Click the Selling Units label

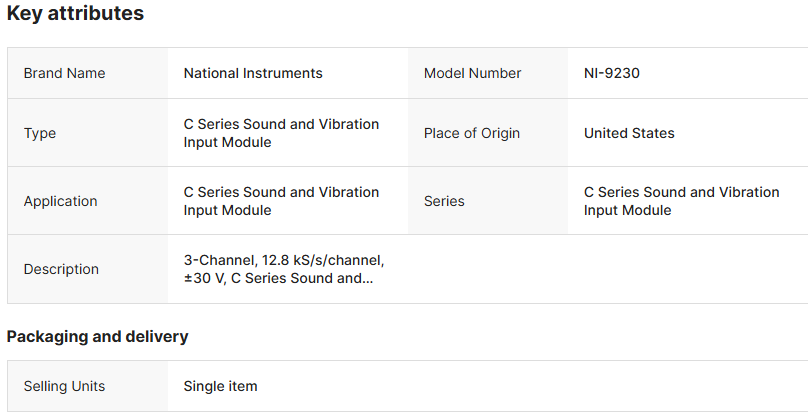click(64, 386)
